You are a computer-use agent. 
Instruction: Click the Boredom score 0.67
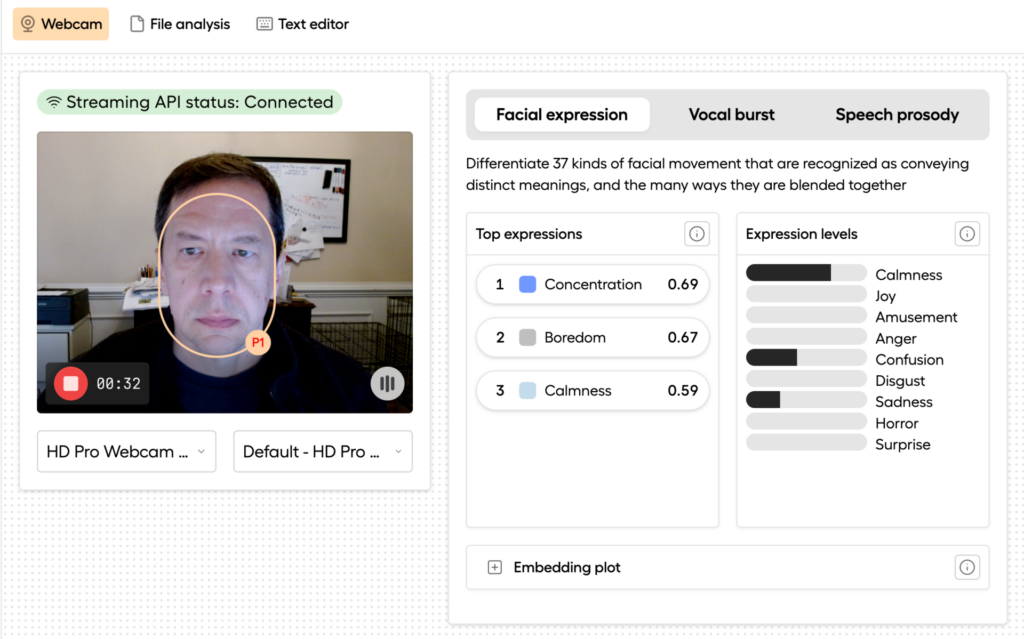point(682,337)
